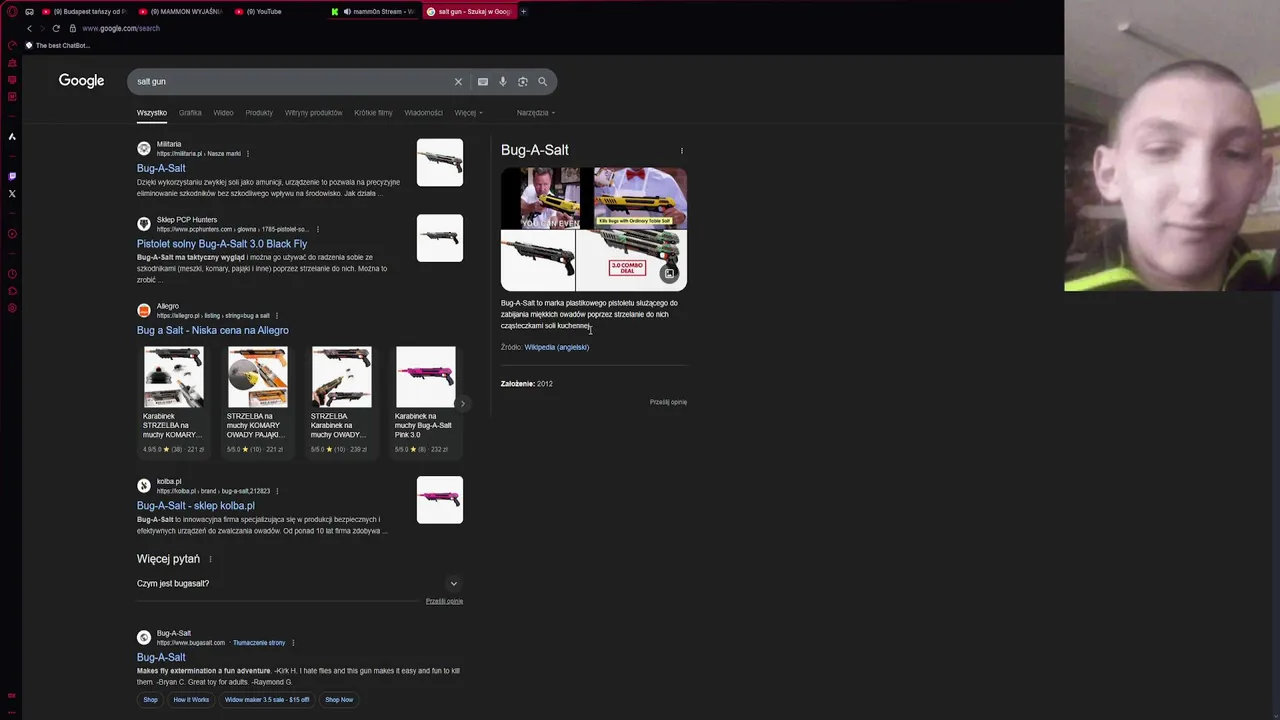Click more options dots beside Allegro result

tap(276, 316)
